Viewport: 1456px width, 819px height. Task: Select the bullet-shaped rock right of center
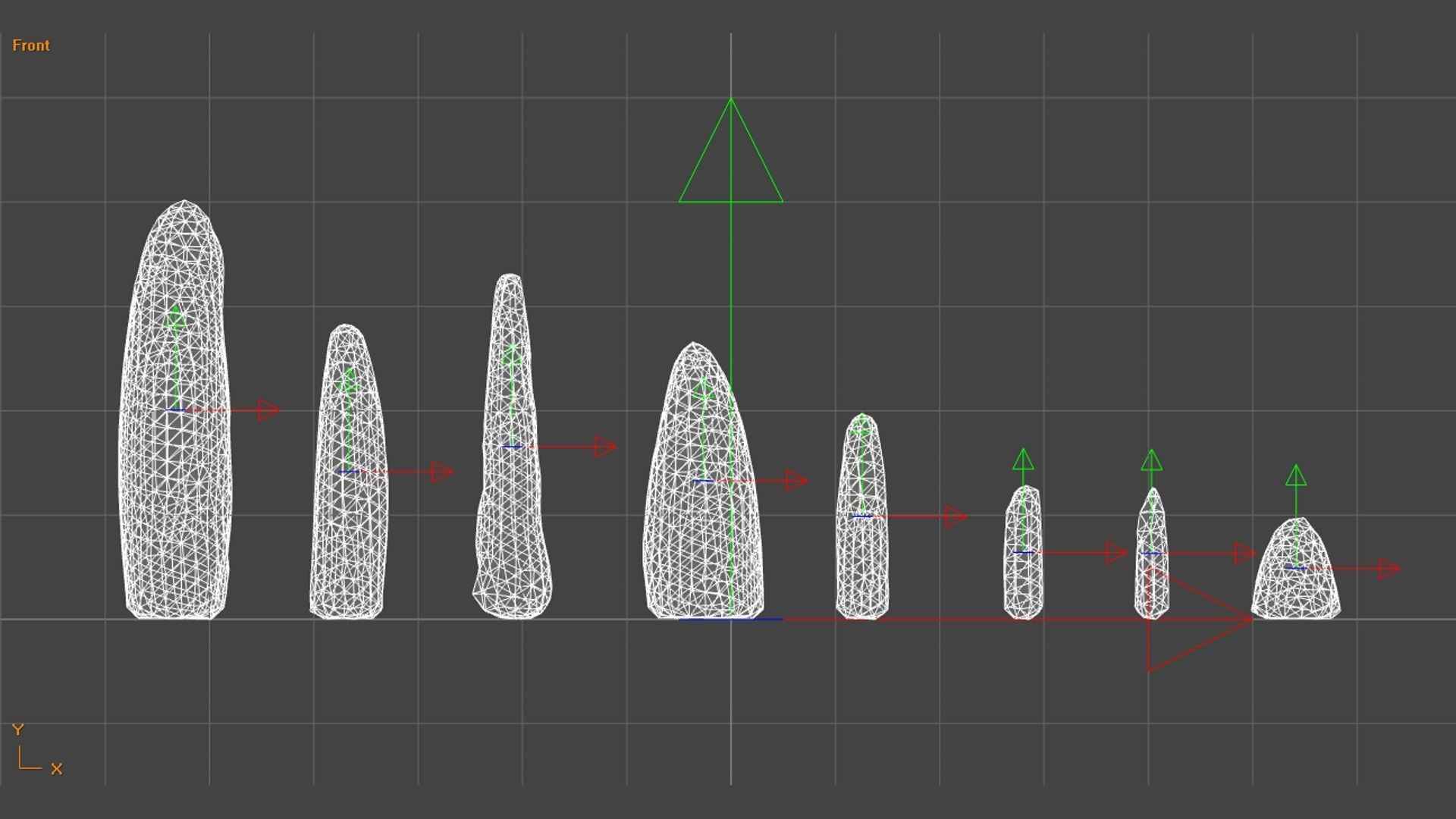(862, 516)
